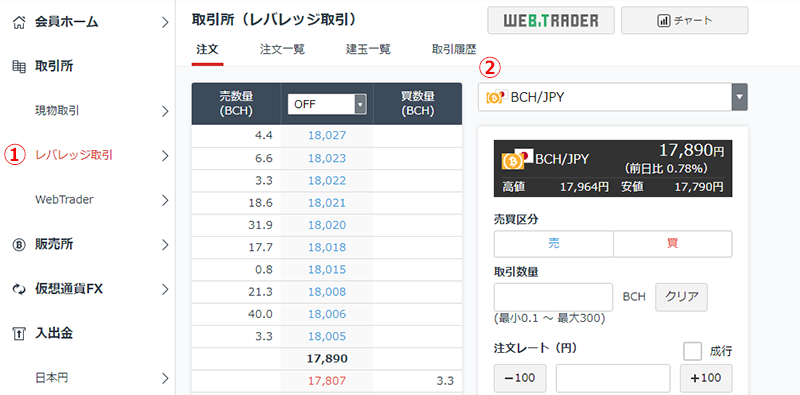Switch to the 注文一覧 tab
The image size is (800, 395).
pos(282,50)
